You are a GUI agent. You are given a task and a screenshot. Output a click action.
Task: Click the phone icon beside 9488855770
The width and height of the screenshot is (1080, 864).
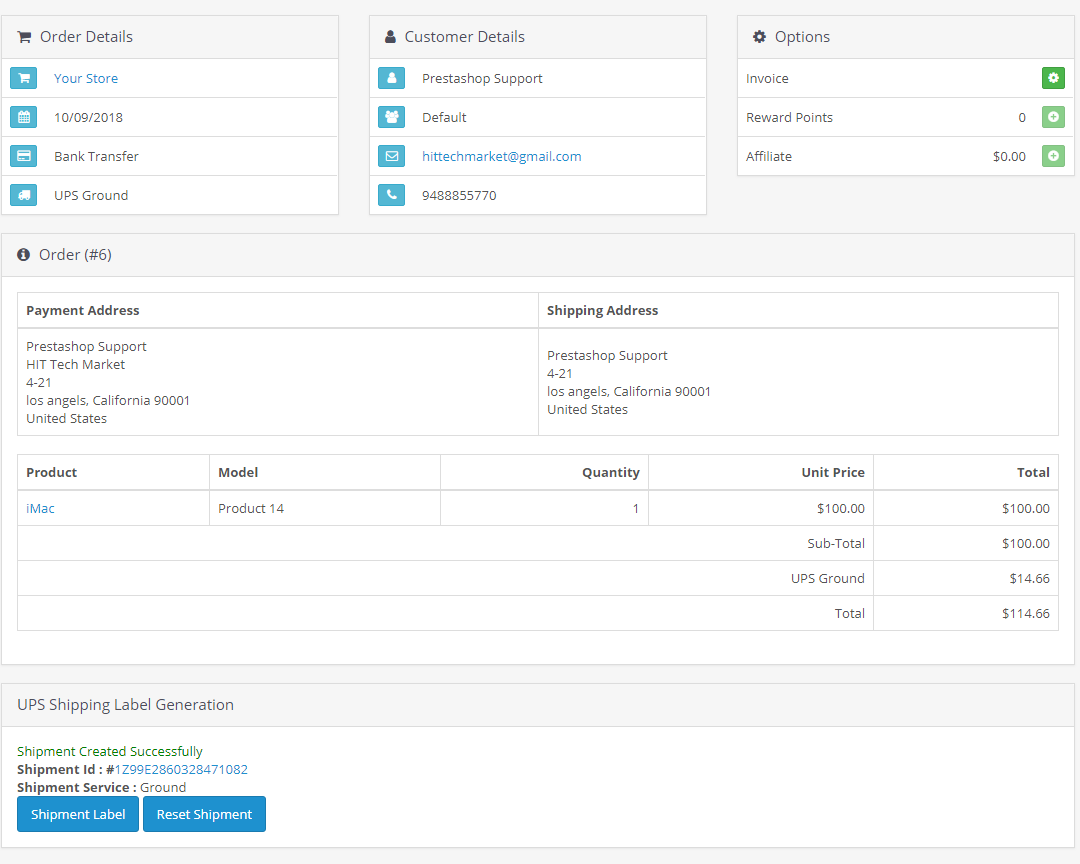(x=391, y=195)
